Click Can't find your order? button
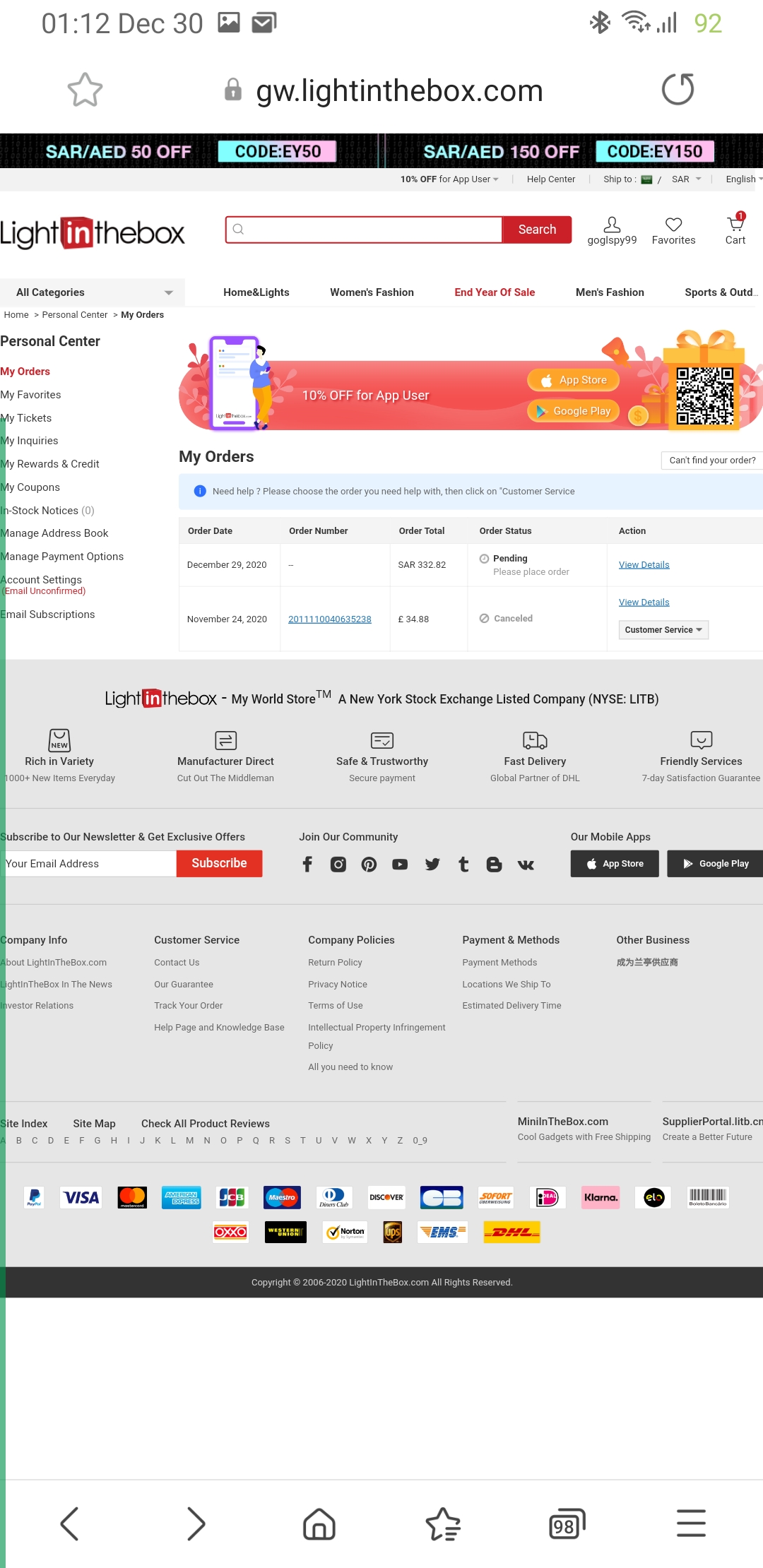The width and height of the screenshot is (763, 1568). click(x=712, y=460)
